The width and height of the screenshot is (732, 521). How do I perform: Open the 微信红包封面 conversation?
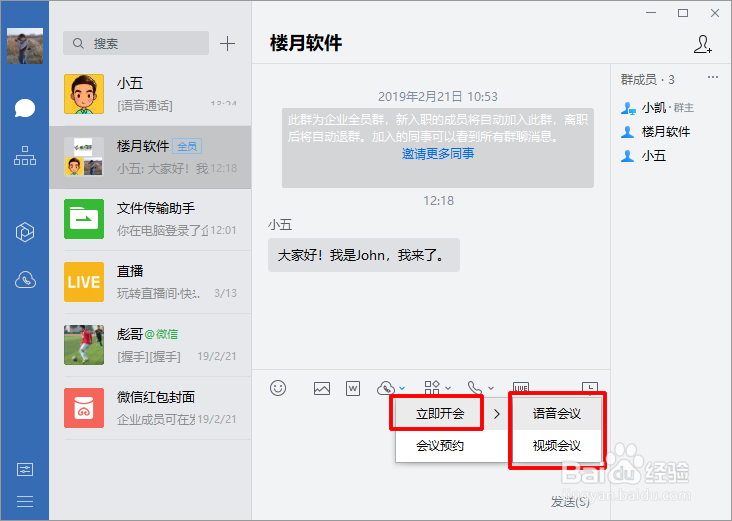pos(150,408)
